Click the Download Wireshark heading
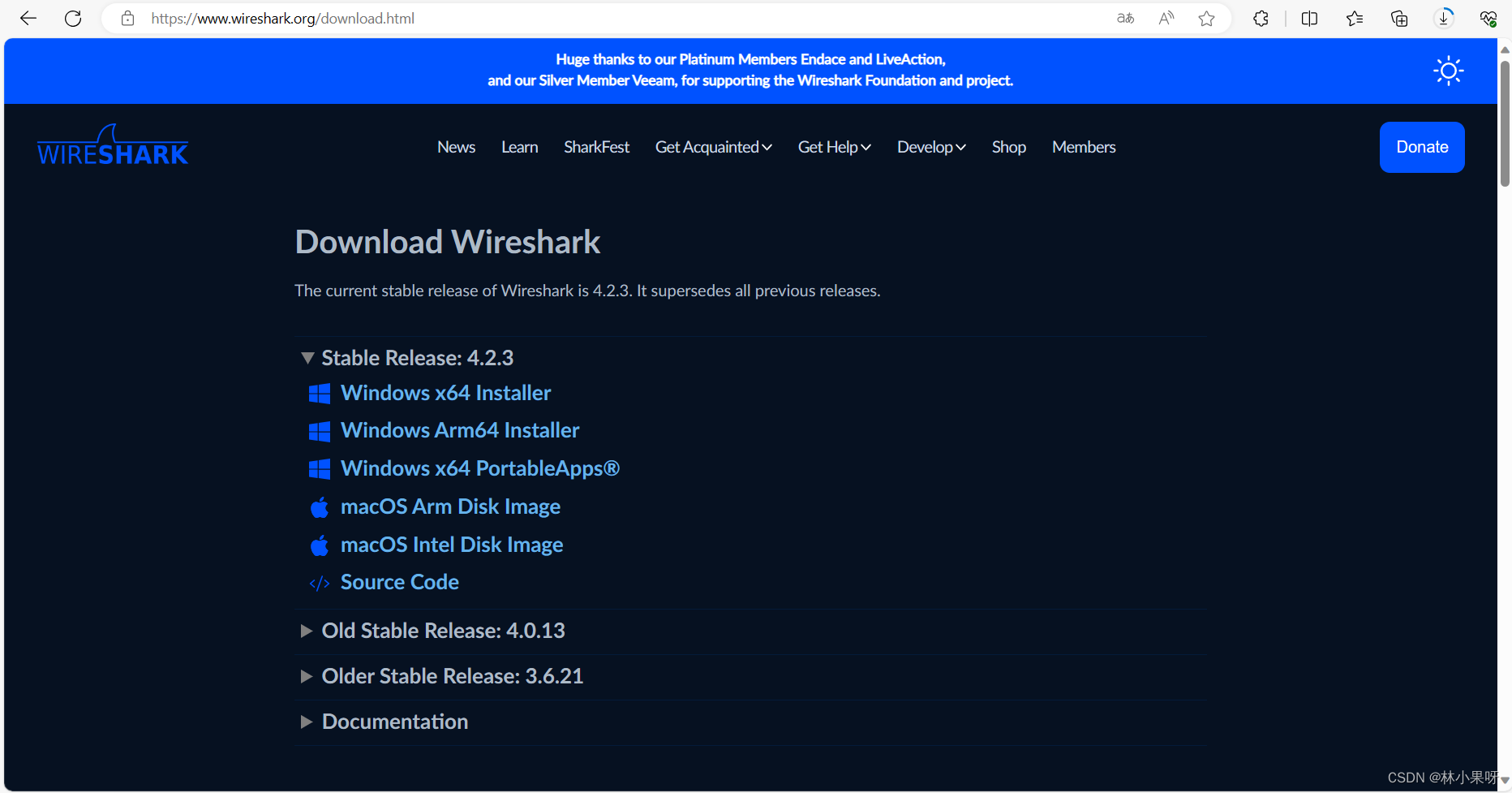1512x793 pixels. (x=448, y=242)
